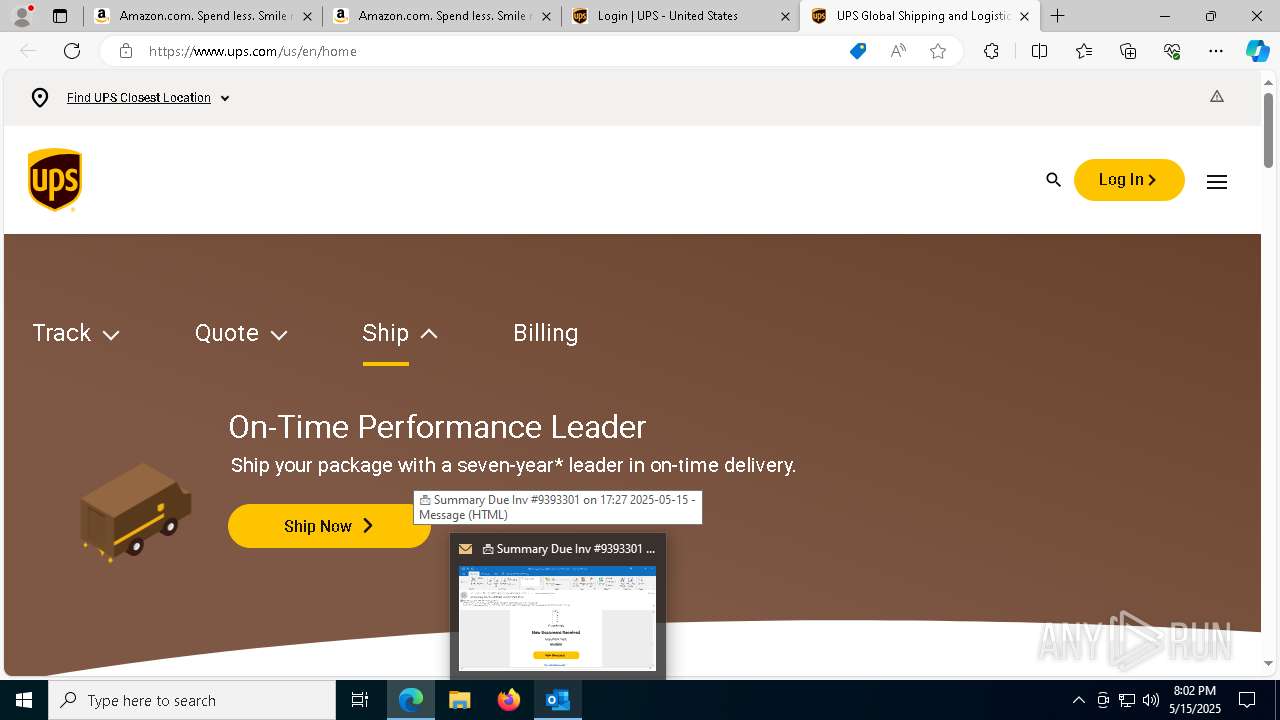The height and width of the screenshot is (720, 1280).
Task: Open the Copilot sidebar icon
Action: click(x=1257, y=51)
